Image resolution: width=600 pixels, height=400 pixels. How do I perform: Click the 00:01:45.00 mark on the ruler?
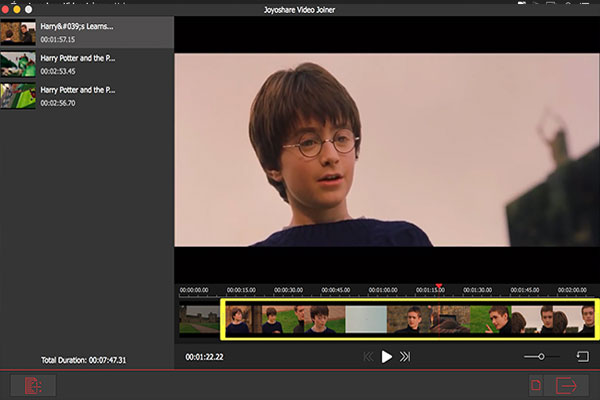click(x=524, y=291)
